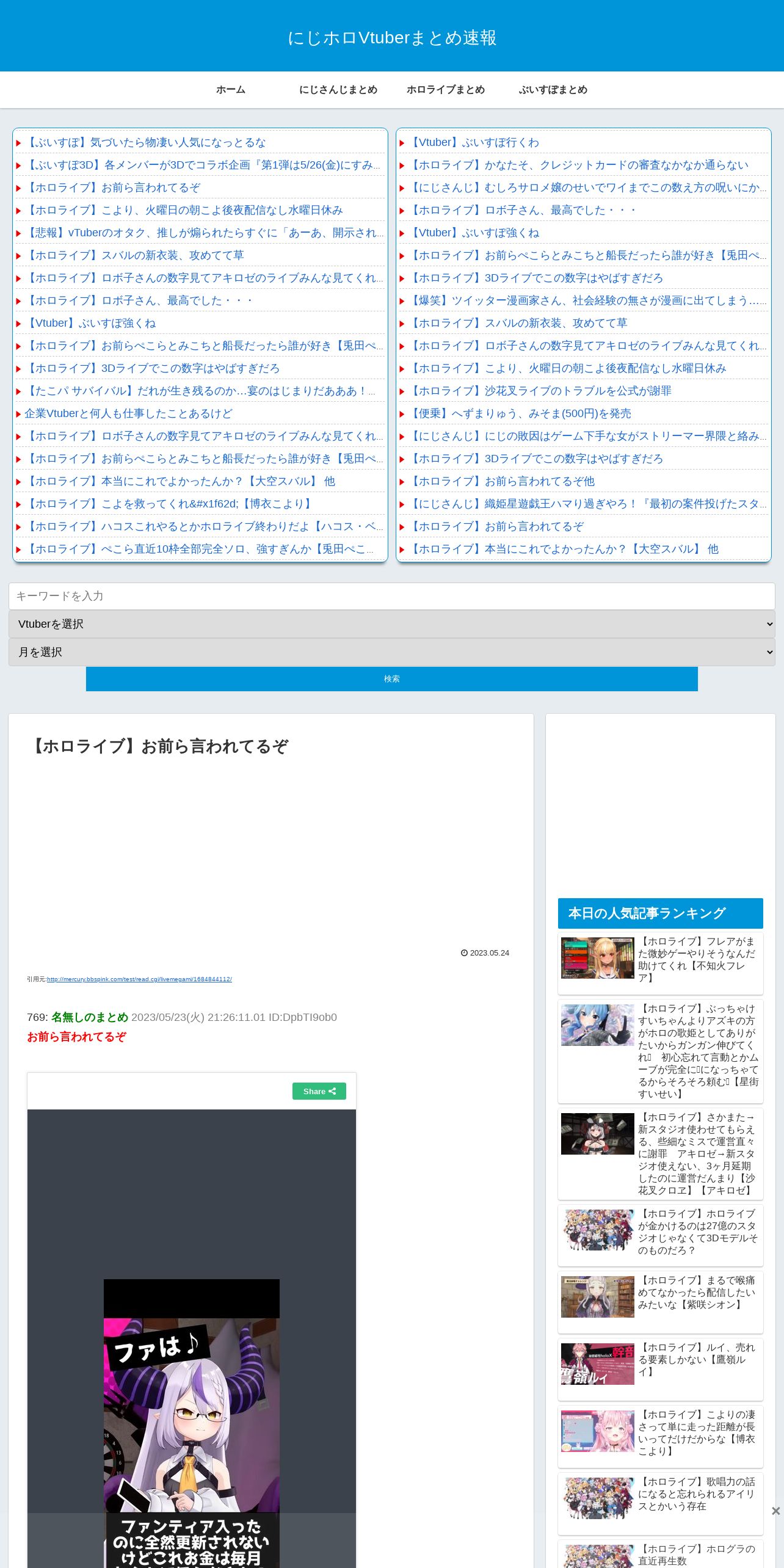Open the 月を選択 dropdown
Viewport: 784px width, 1568px height.
(392, 652)
